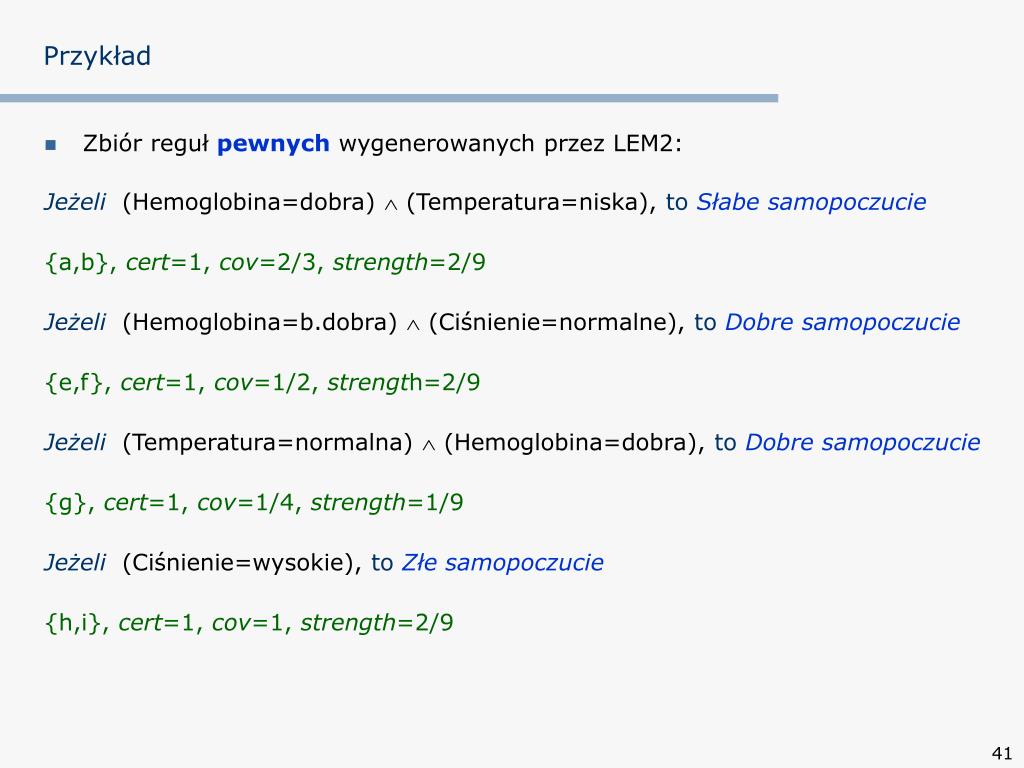Click the object set {g}
Screen dimensions: 1024x768
coord(66,503)
